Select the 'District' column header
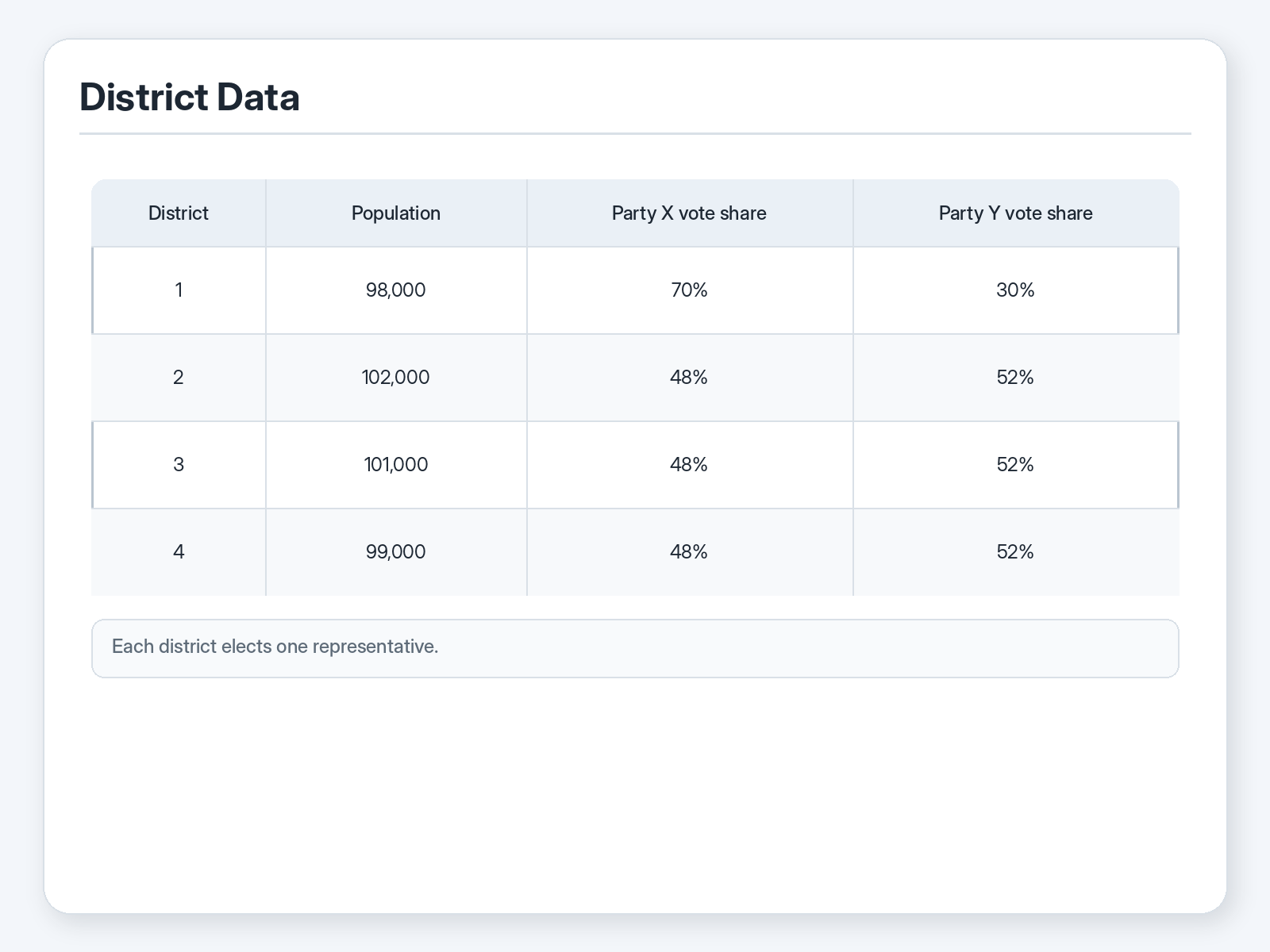 179,213
